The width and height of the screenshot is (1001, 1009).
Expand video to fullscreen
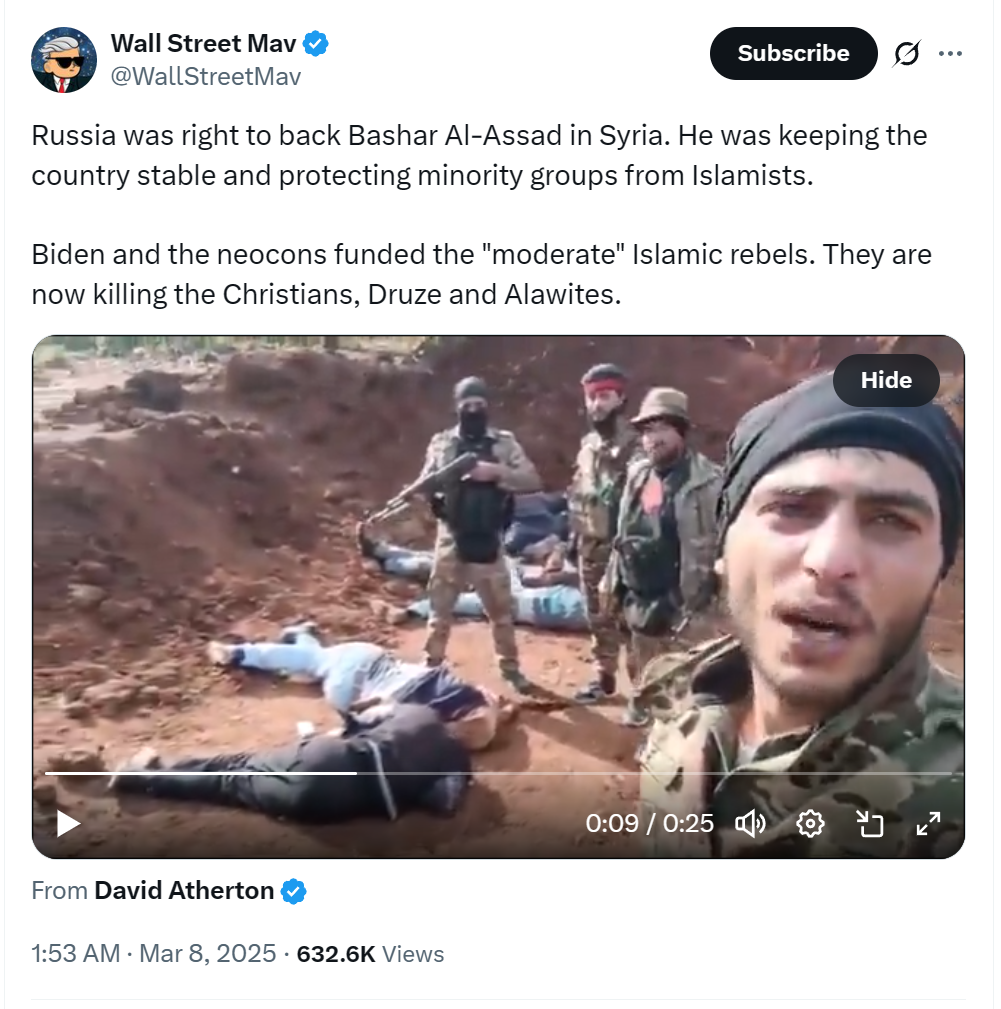(x=928, y=823)
